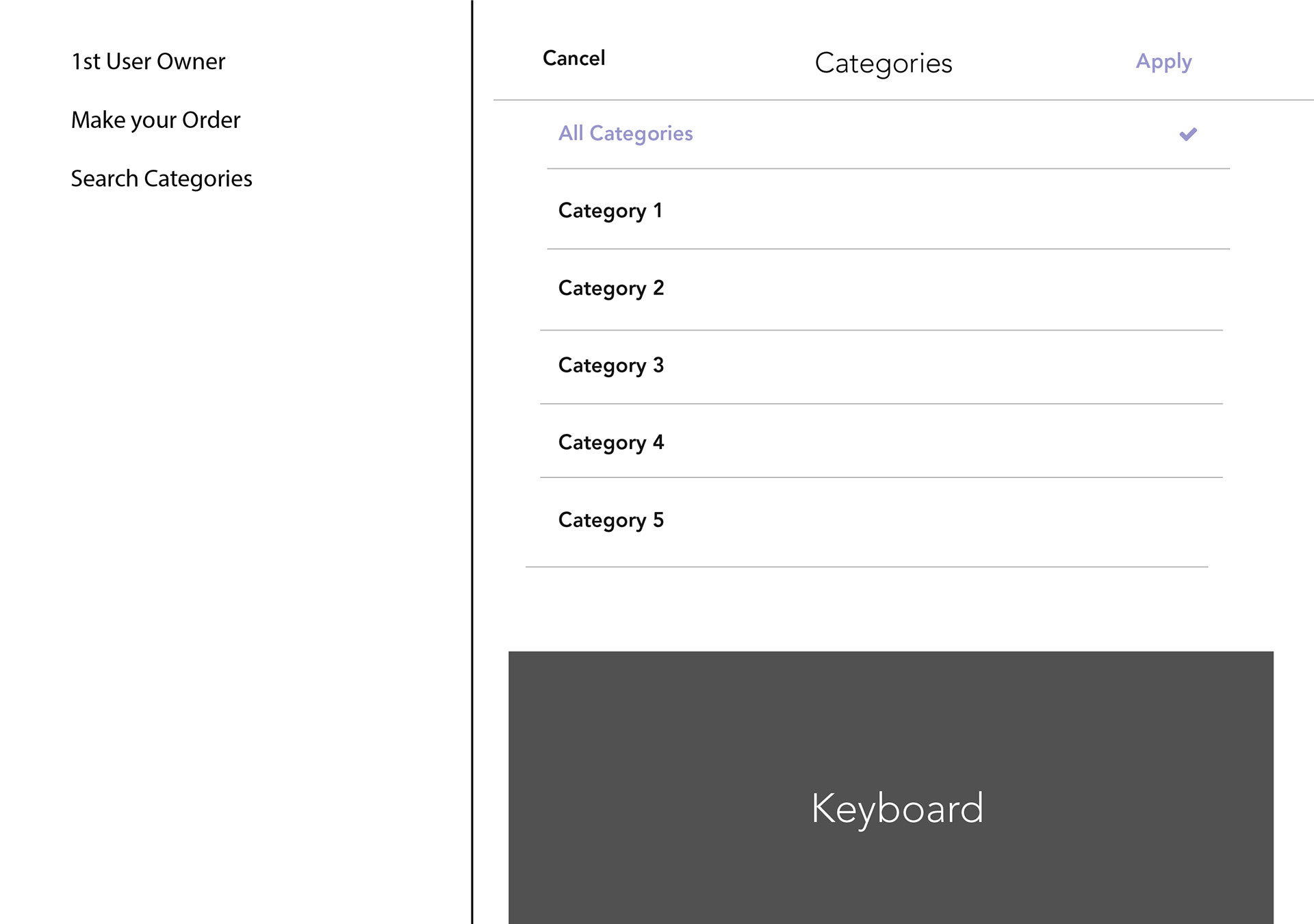Click the word Keyboard in gray panel
This screenshot has height=924, width=1314.
coord(897,810)
